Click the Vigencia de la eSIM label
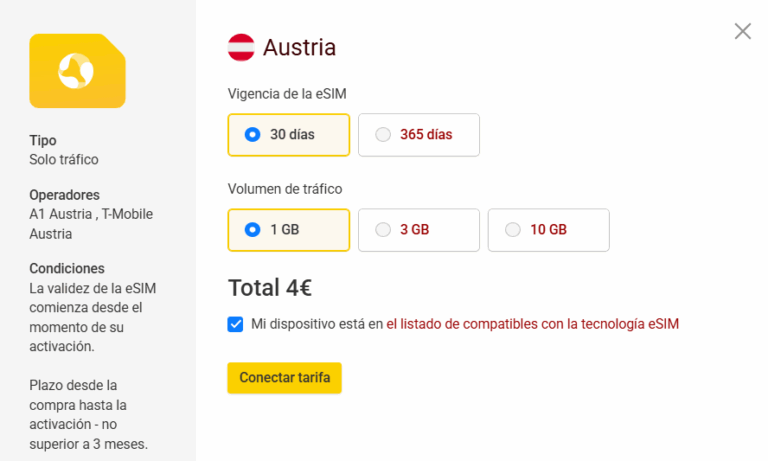The image size is (768, 461). (x=287, y=93)
